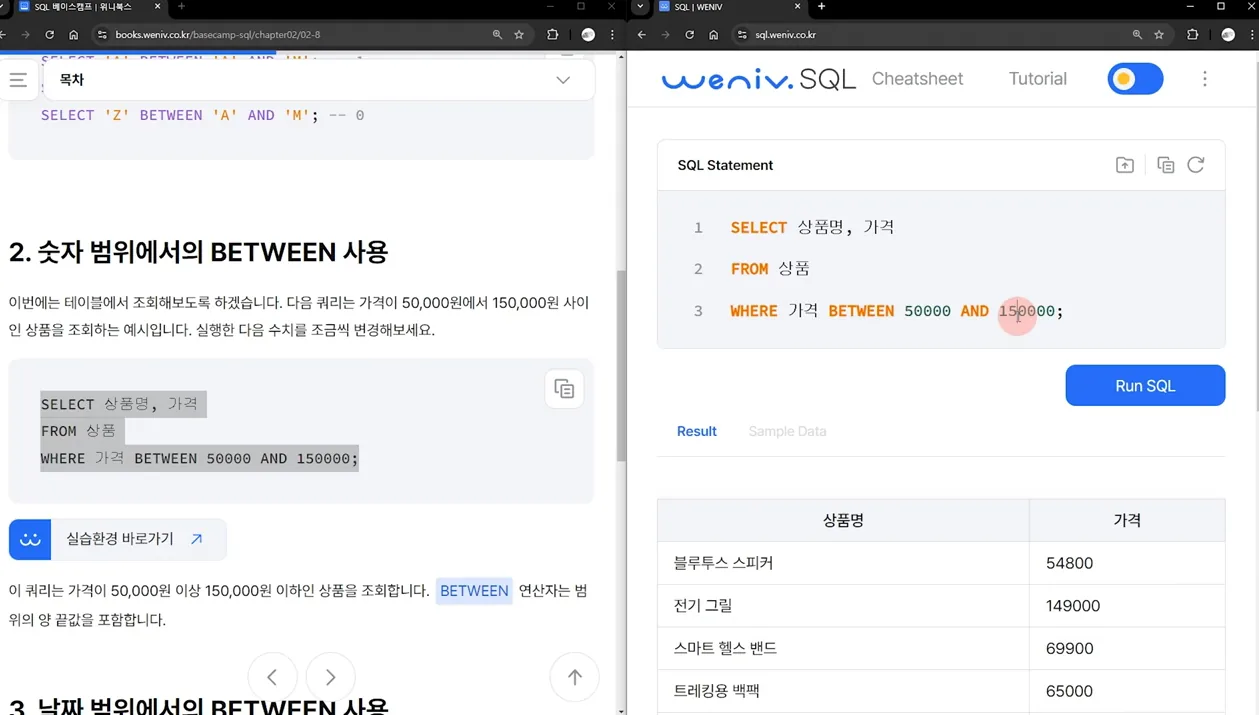
Task: Reset the SQL Statement editor
Action: (1196, 165)
